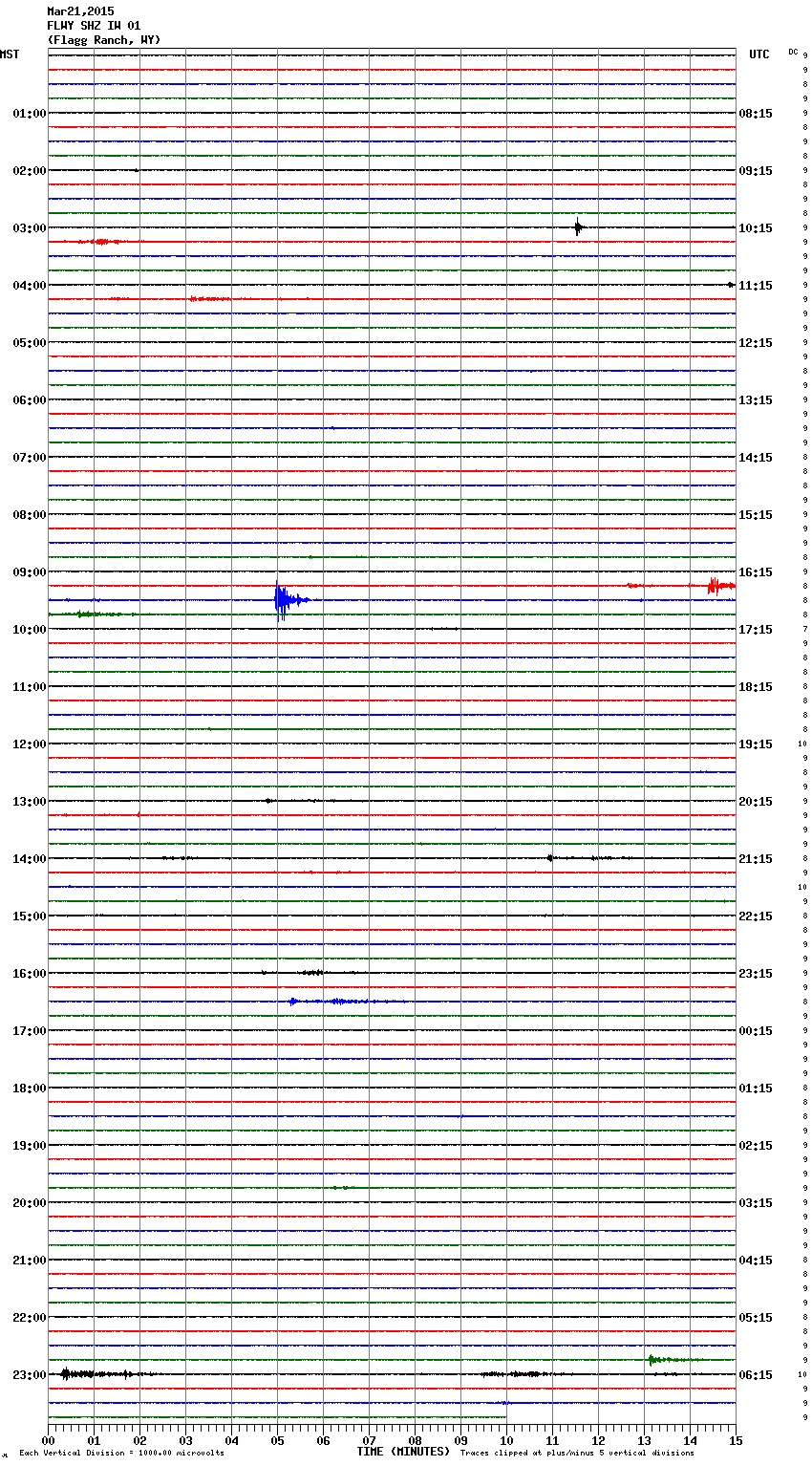This screenshot has width=812, height=1466.
Task: Select the 09:00 MST time label
Action: (30, 572)
